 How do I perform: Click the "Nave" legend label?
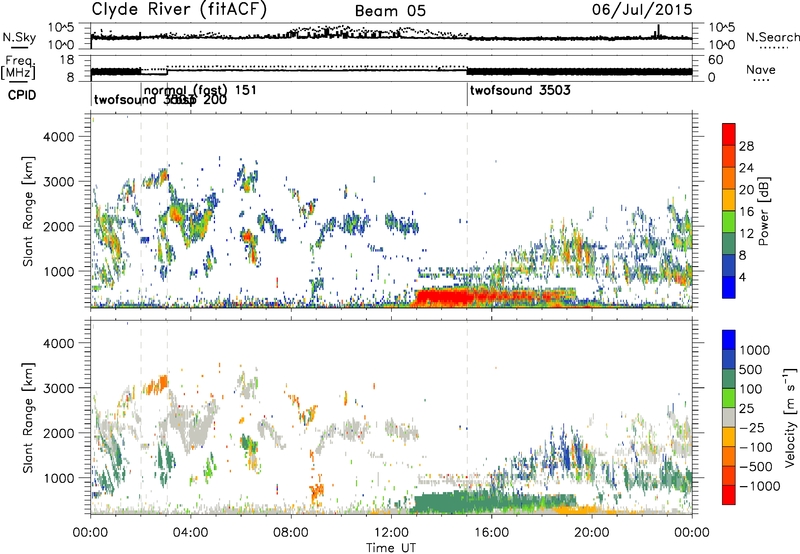(761, 69)
